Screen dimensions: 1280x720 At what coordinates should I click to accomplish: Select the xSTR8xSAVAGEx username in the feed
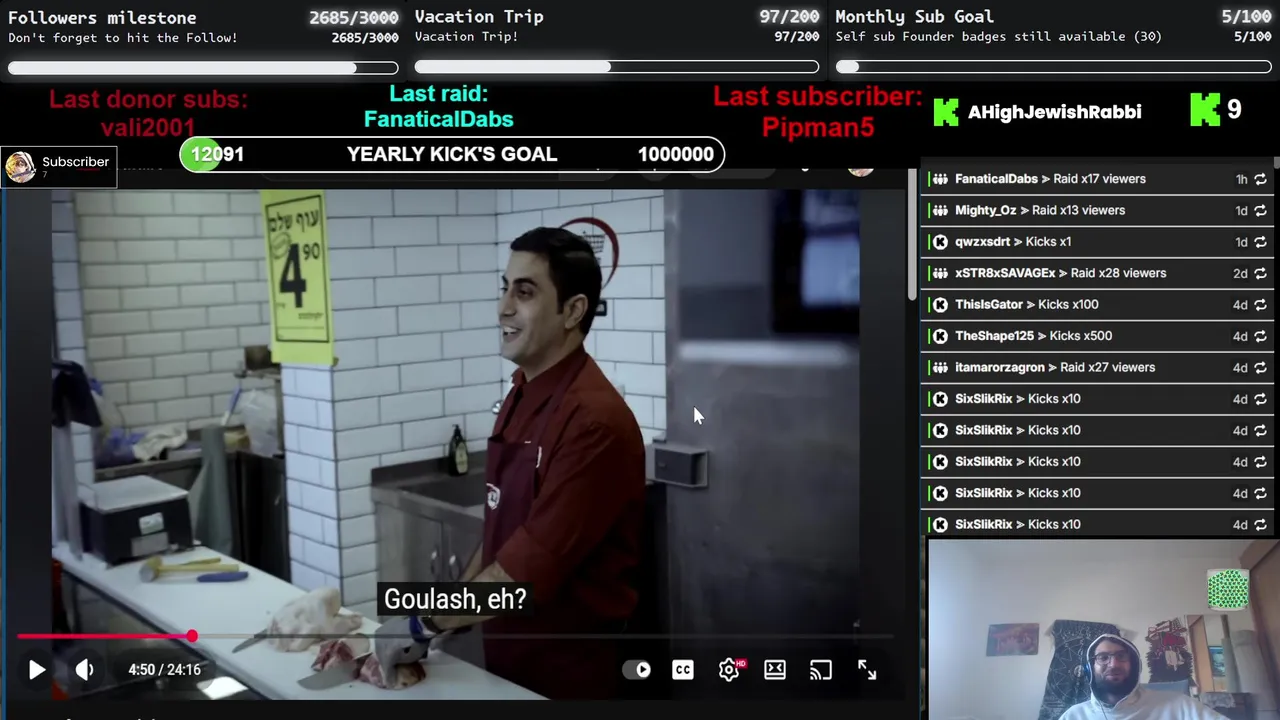click(x=1005, y=273)
